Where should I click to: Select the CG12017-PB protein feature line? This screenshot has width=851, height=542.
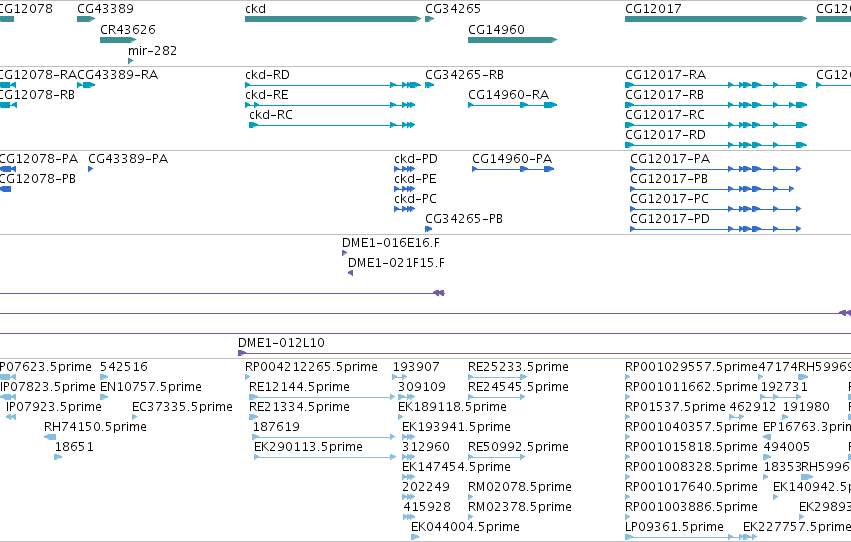712,189
